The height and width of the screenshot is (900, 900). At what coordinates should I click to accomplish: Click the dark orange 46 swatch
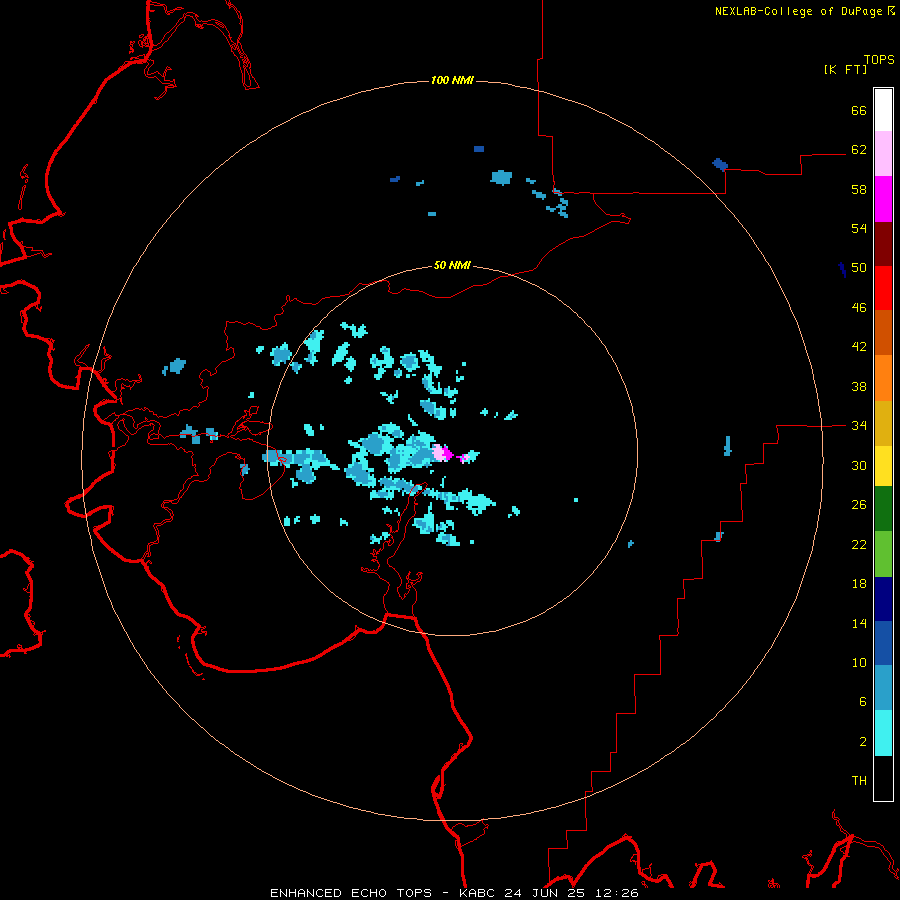(x=883, y=332)
